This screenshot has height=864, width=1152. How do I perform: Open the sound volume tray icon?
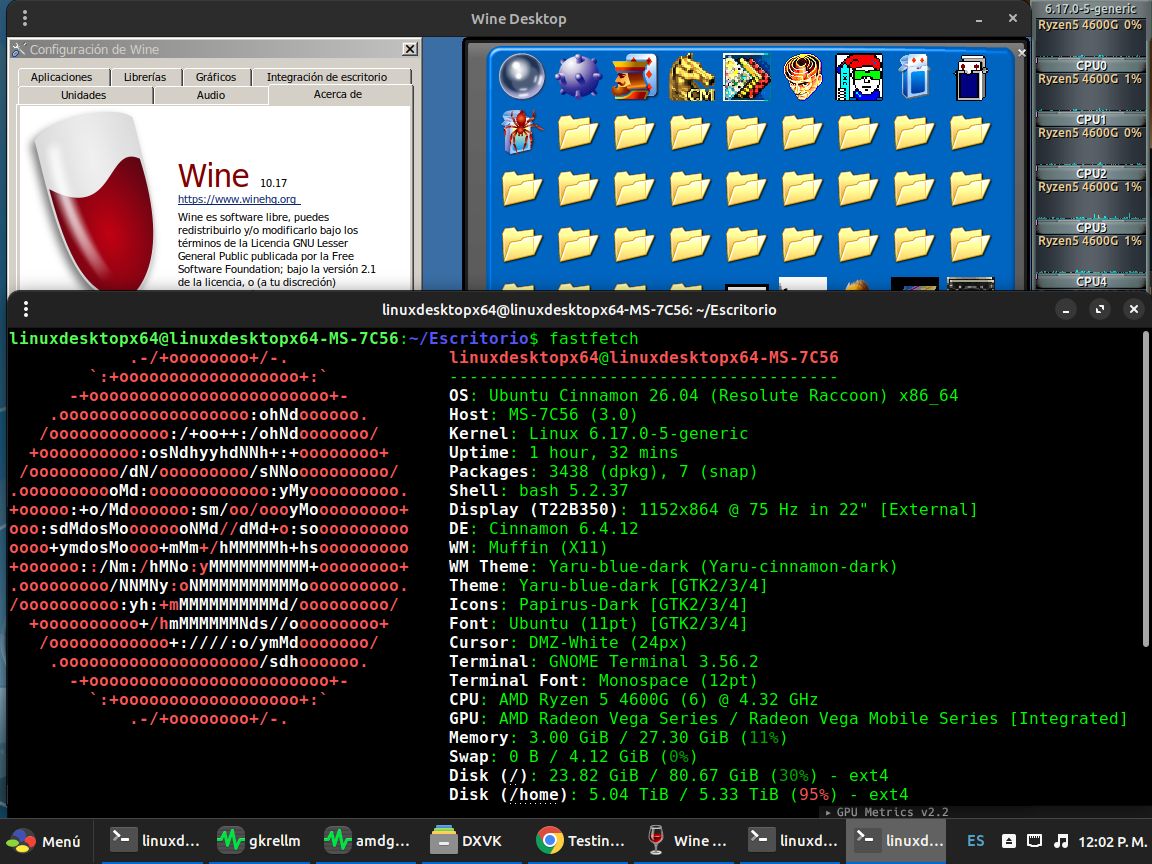click(1062, 841)
